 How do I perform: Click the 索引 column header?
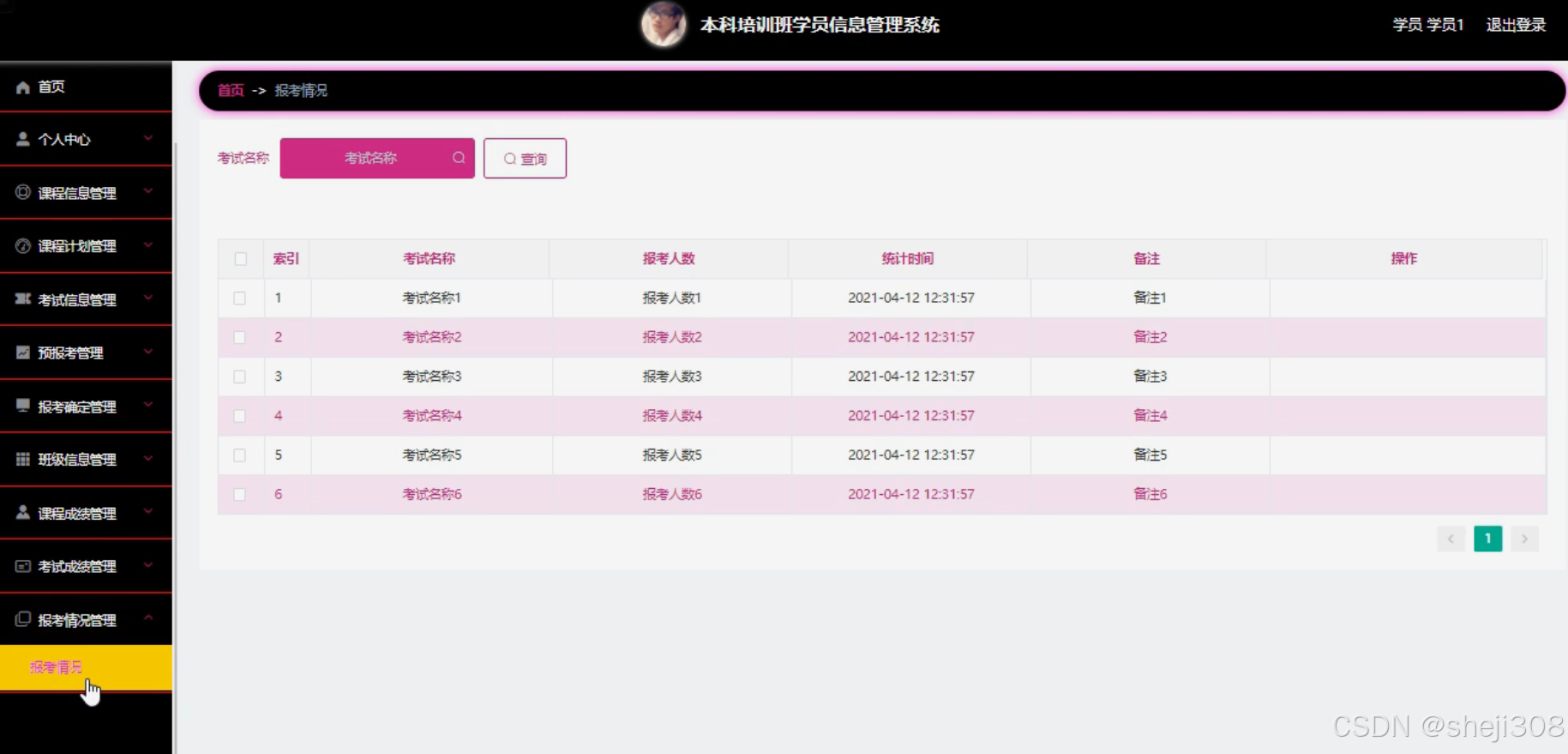286,258
